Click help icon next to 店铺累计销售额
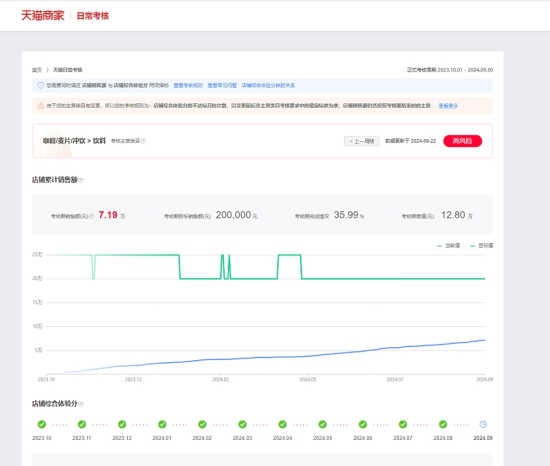Viewport: 550px width, 466px height. click(x=81, y=180)
